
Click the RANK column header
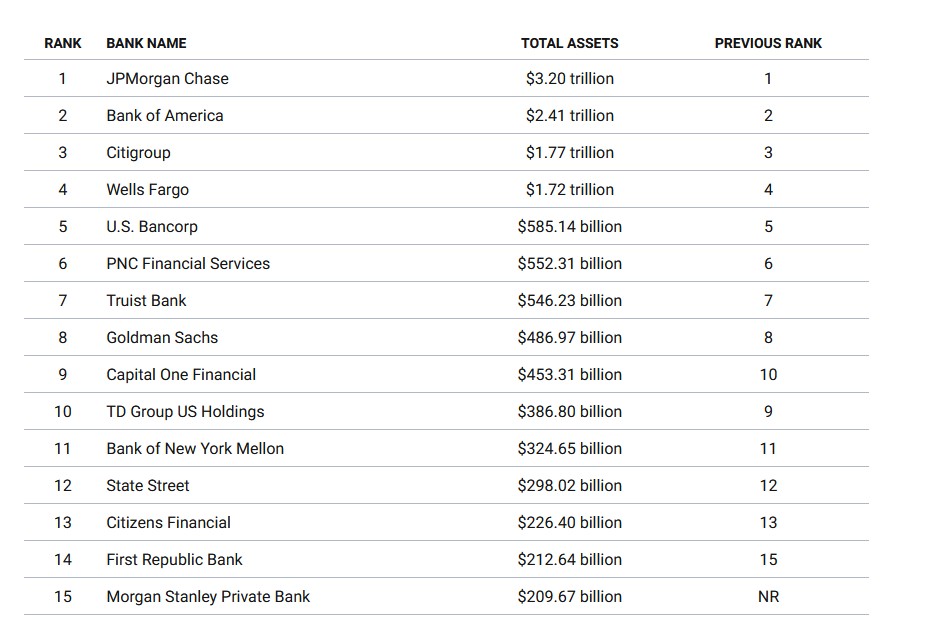[63, 43]
